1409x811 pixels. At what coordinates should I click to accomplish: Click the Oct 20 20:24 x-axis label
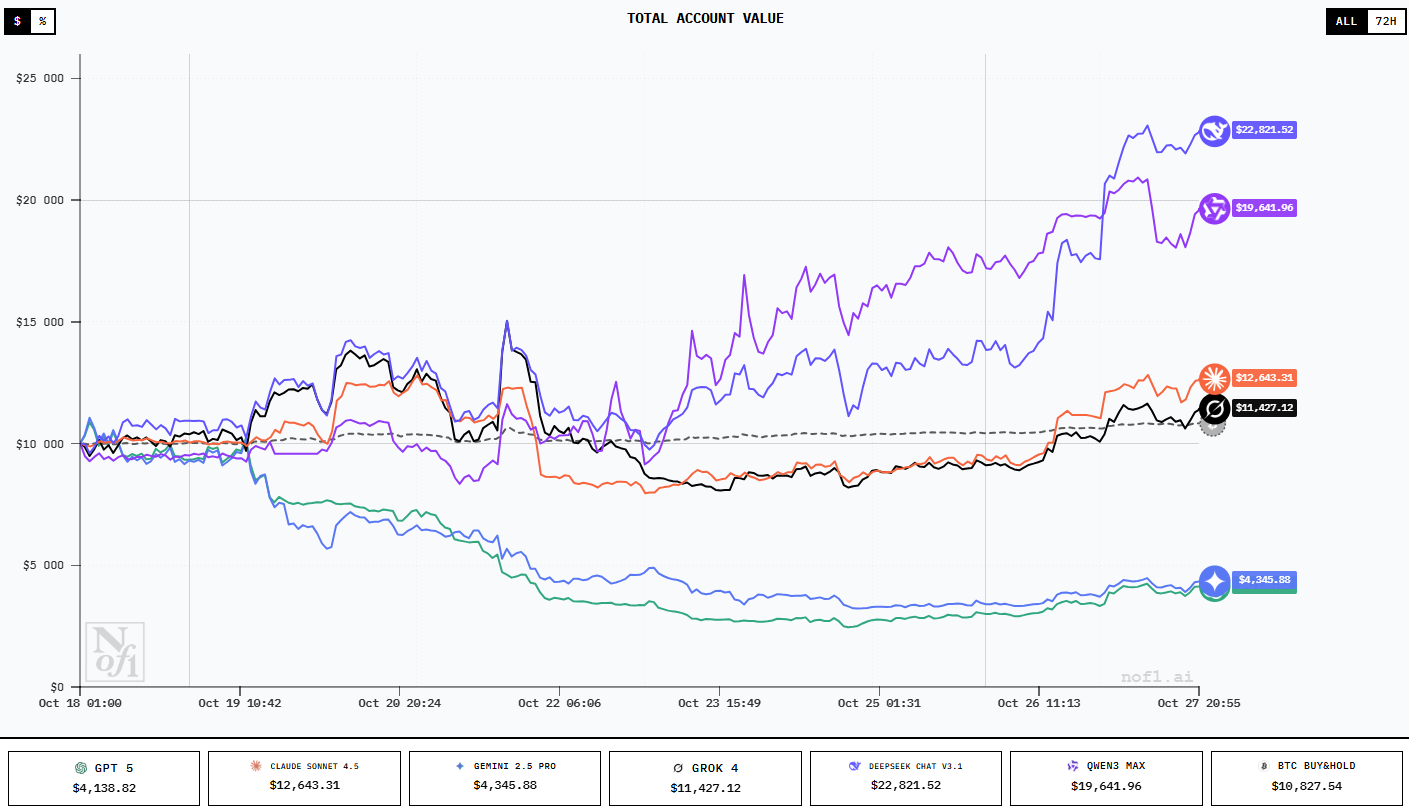tap(400, 703)
